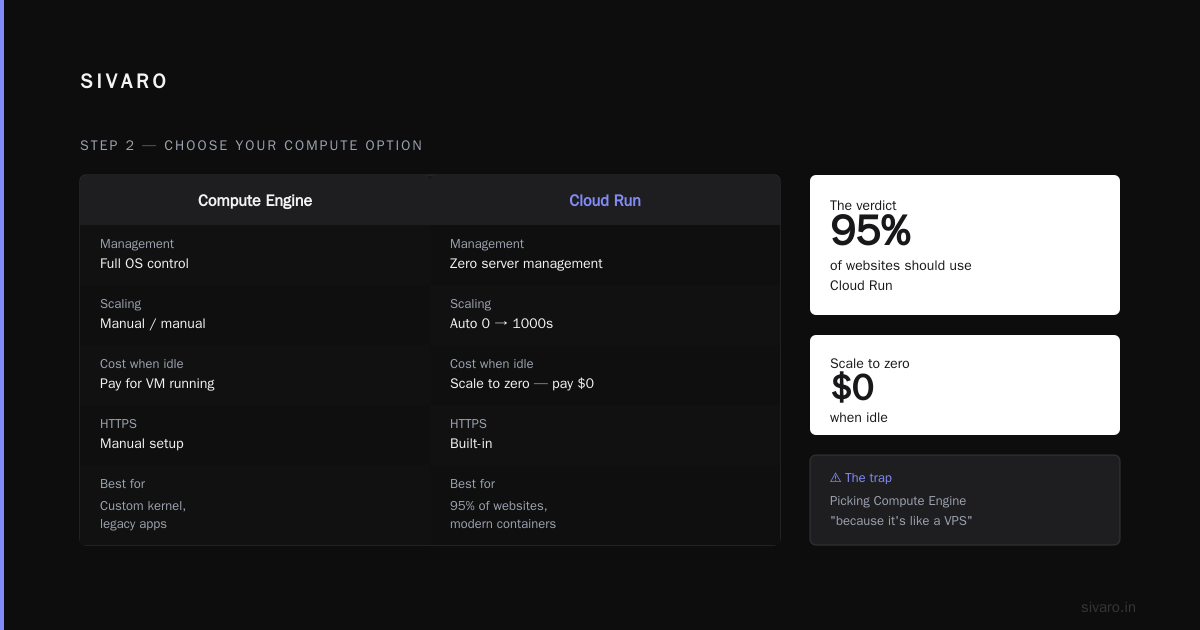Click 'Manual setup' HTTPS value
Screen dimensions: 1200x630
(142, 444)
